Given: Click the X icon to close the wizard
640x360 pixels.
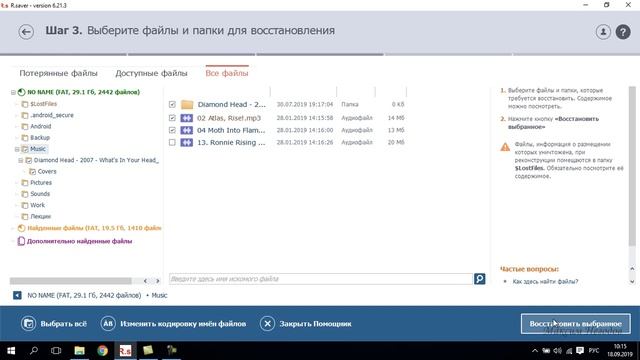Looking at the screenshot, I should pos(267,324).
